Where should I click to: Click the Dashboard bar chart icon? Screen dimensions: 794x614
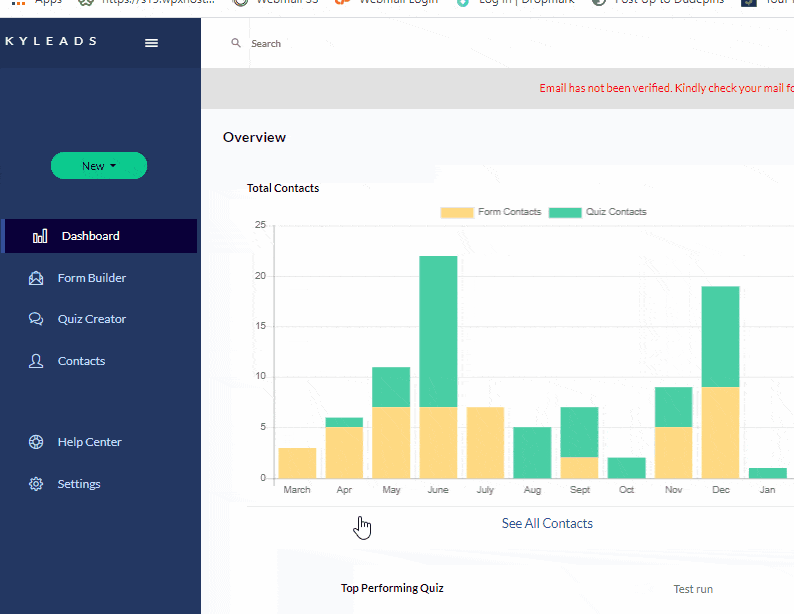(x=40, y=237)
